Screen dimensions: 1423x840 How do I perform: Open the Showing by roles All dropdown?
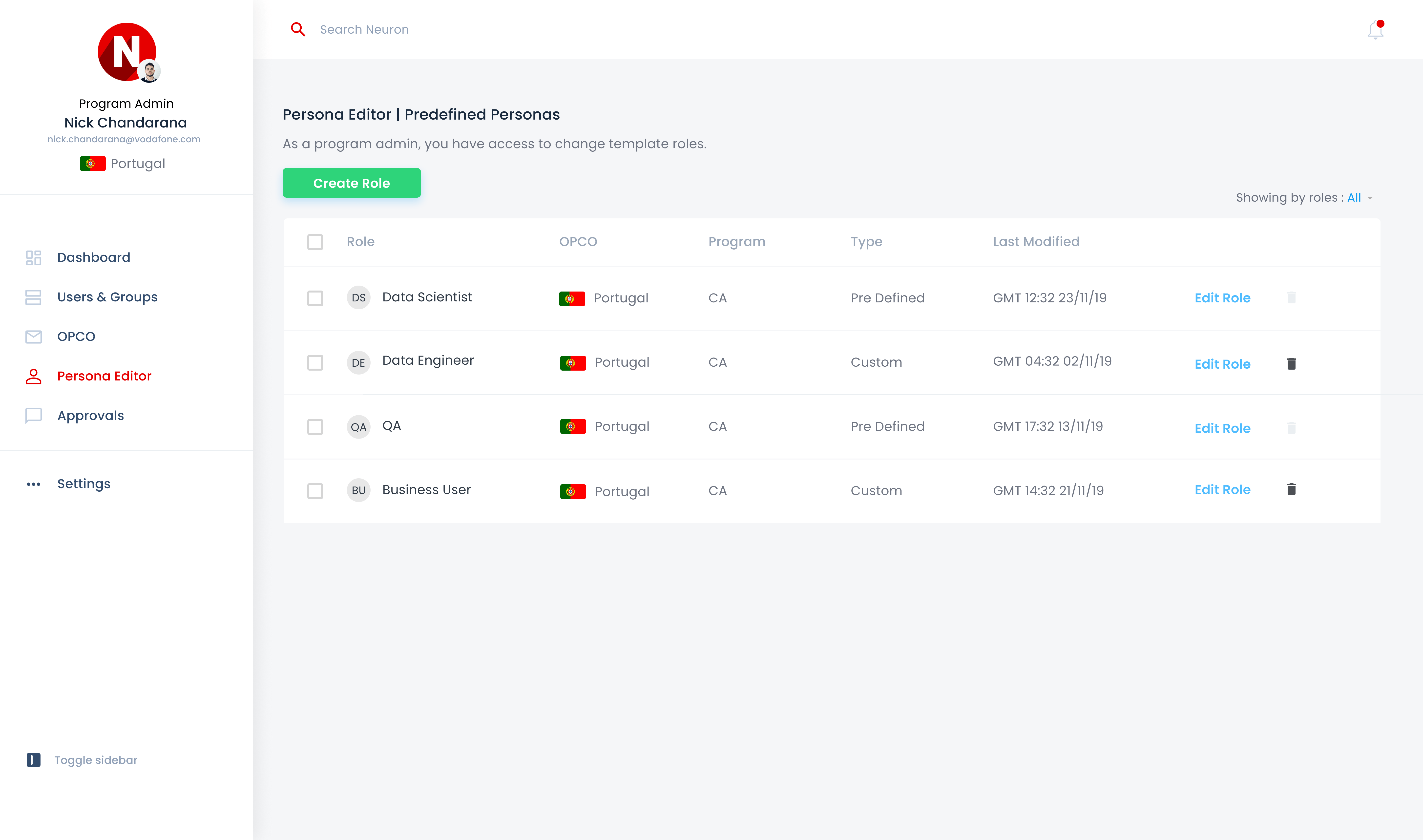[1354, 198]
